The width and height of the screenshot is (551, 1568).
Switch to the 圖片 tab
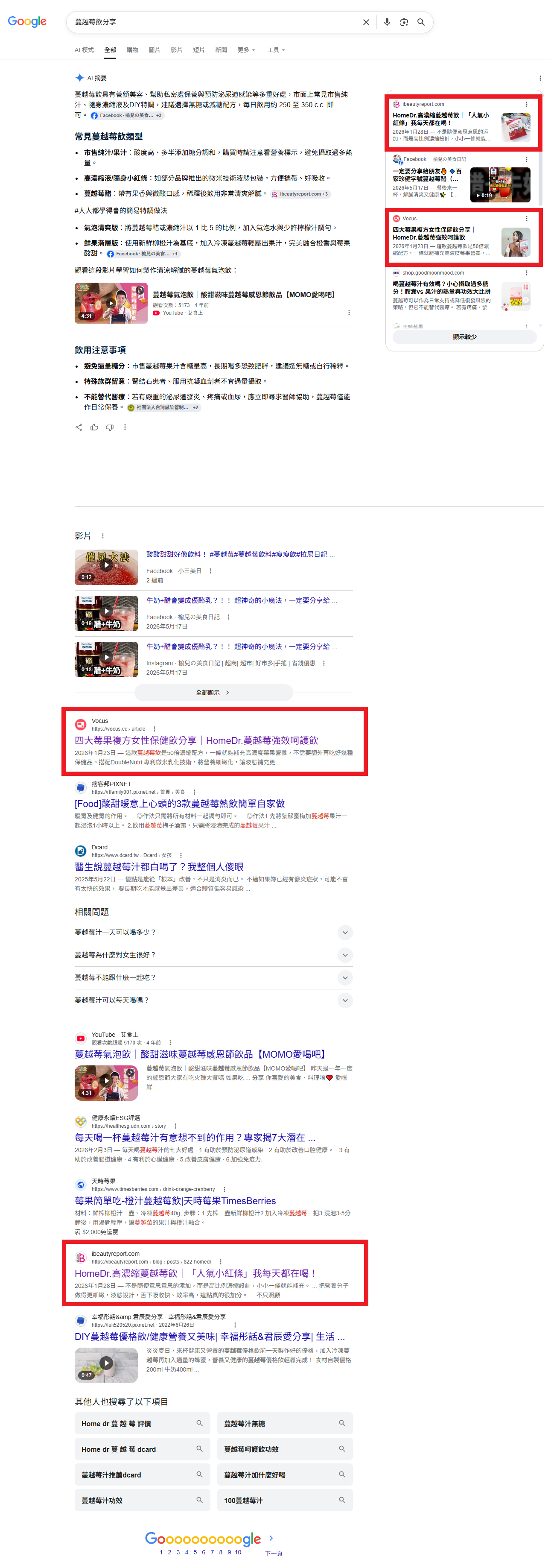155,50
